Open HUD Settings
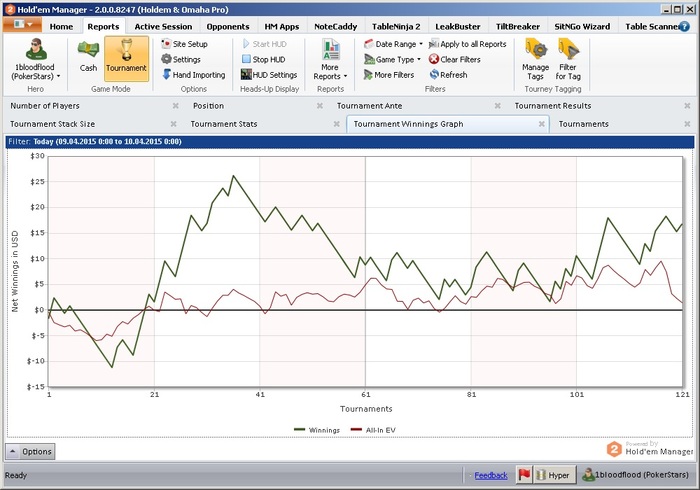This screenshot has height=490, width=700. [x=268, y=75]
